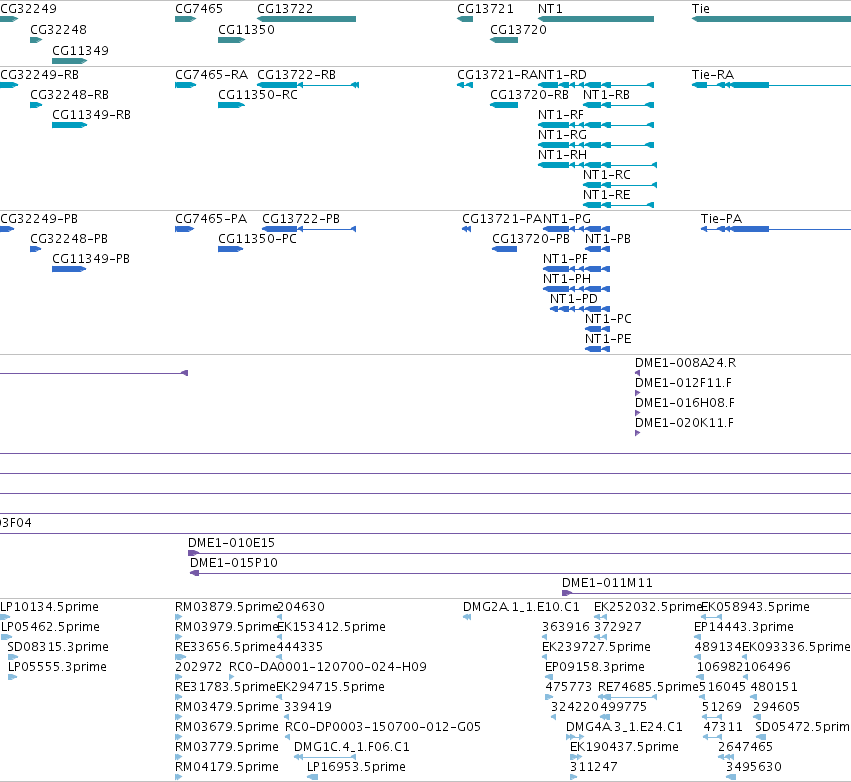
Task: Choose the NT1-PE protein label
Action: coord(608,339)
